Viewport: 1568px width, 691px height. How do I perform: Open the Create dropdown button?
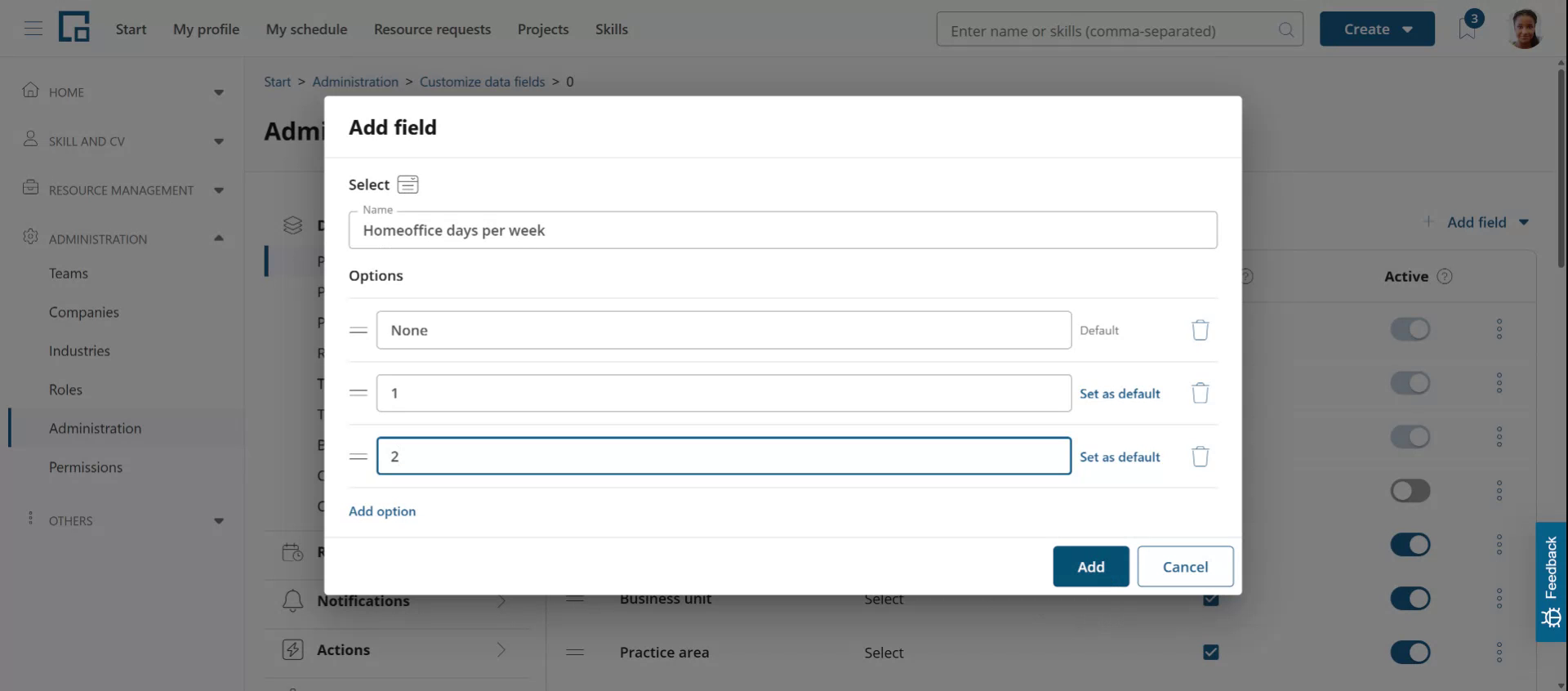click(1377, 29)
